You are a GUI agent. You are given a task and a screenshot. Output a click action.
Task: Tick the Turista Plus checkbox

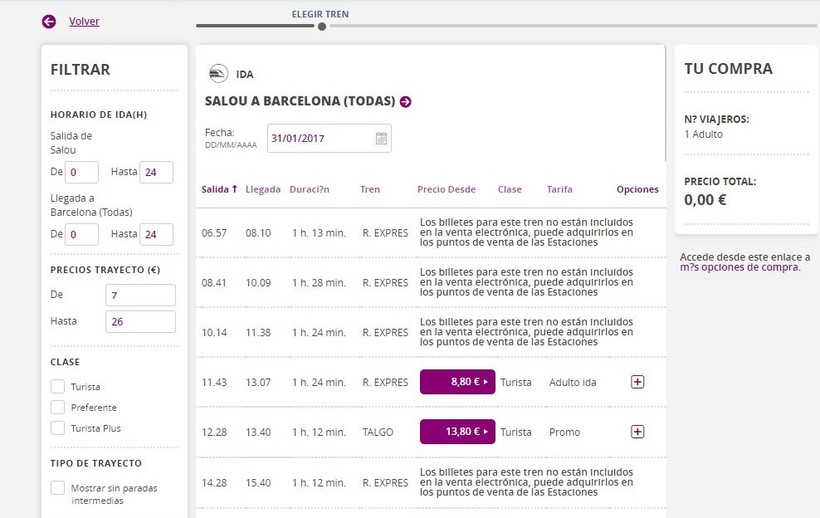pos(58,428)
